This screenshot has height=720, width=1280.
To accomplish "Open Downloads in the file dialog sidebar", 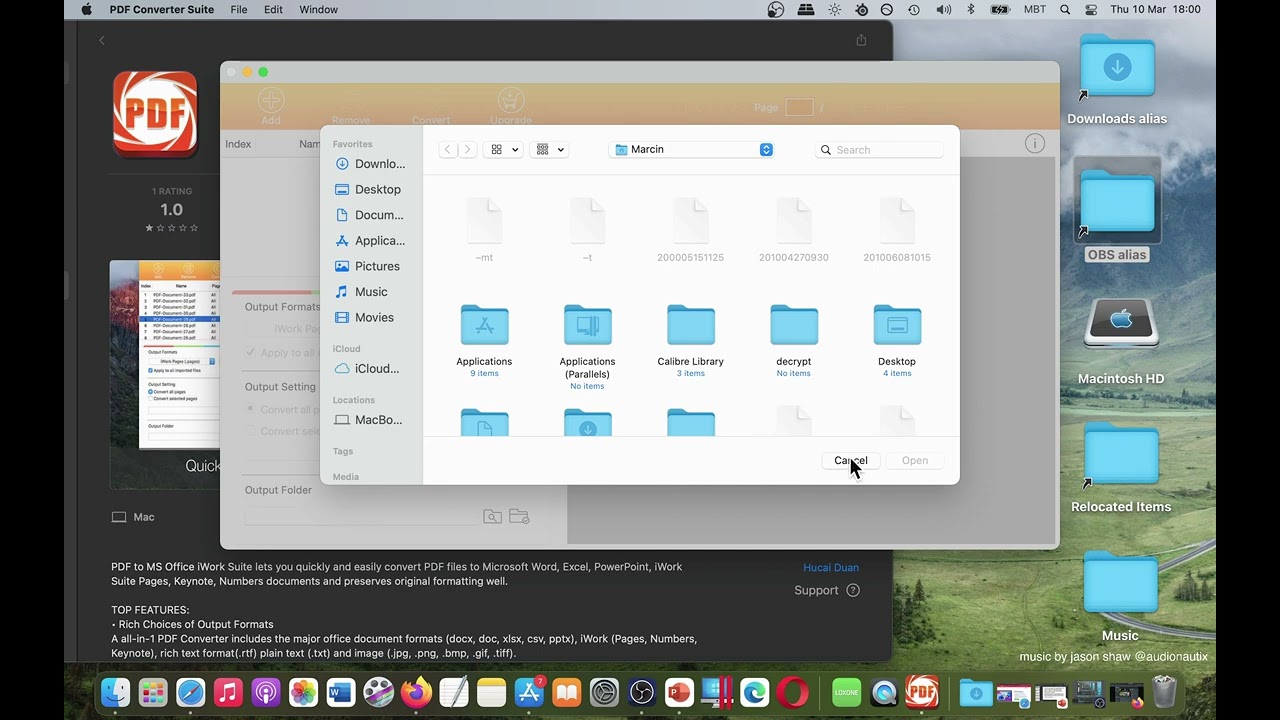I will [370, 164].
